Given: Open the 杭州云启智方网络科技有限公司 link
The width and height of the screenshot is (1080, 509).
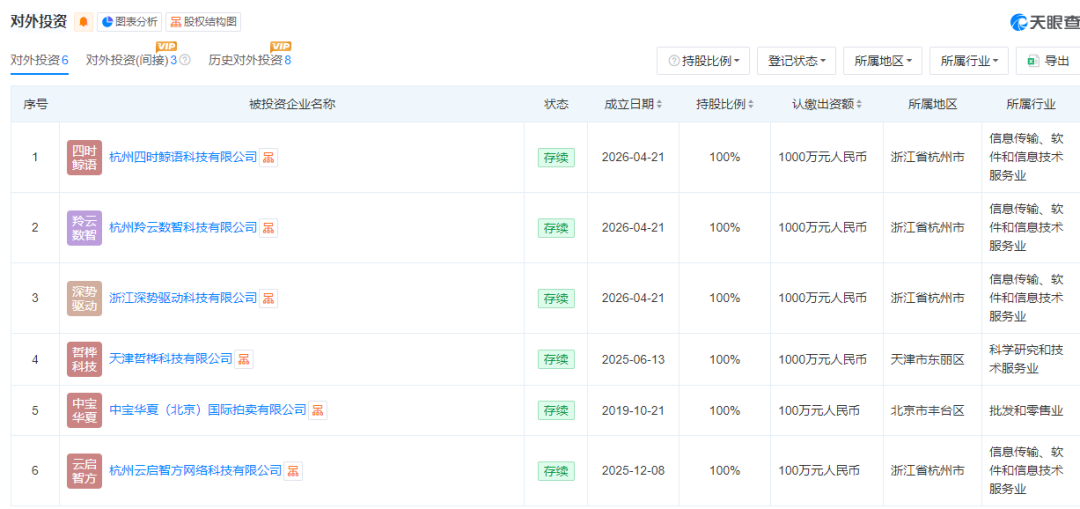Looking at the screenshot, I should [196, 470].
